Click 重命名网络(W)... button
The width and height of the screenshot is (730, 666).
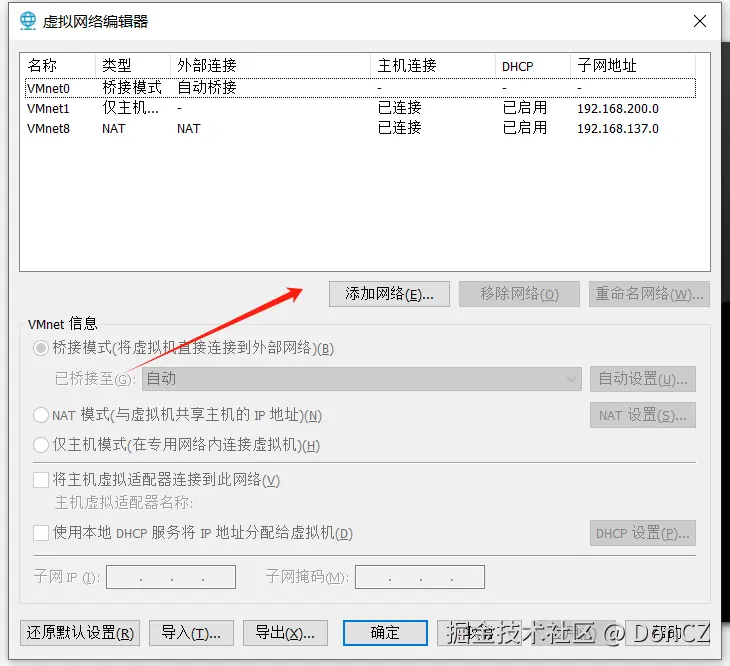click(649, 294)
